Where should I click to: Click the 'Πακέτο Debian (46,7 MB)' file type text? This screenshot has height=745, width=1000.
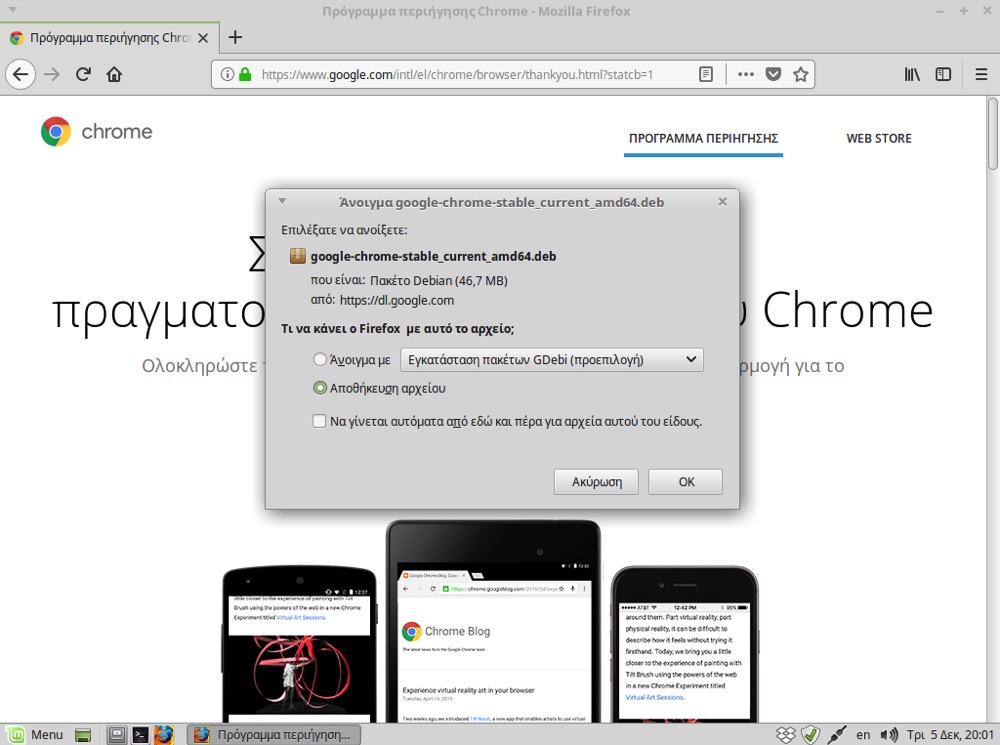[439, 281]
